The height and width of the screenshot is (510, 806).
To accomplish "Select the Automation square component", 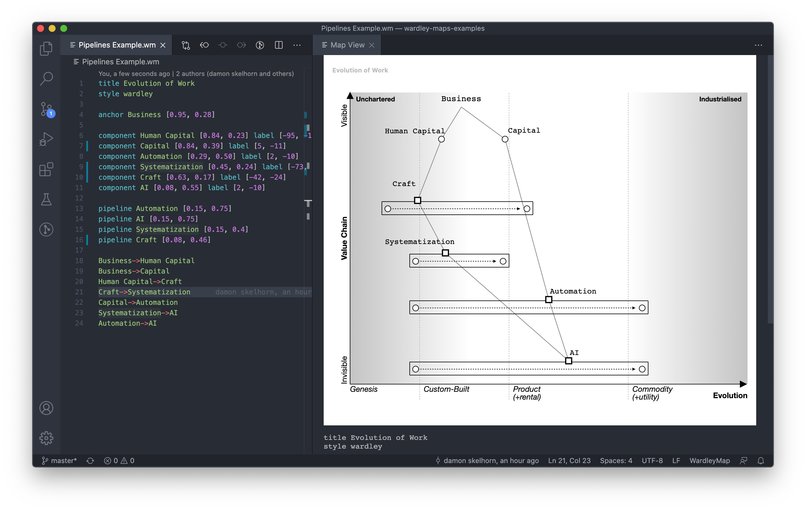I will 548,300.
